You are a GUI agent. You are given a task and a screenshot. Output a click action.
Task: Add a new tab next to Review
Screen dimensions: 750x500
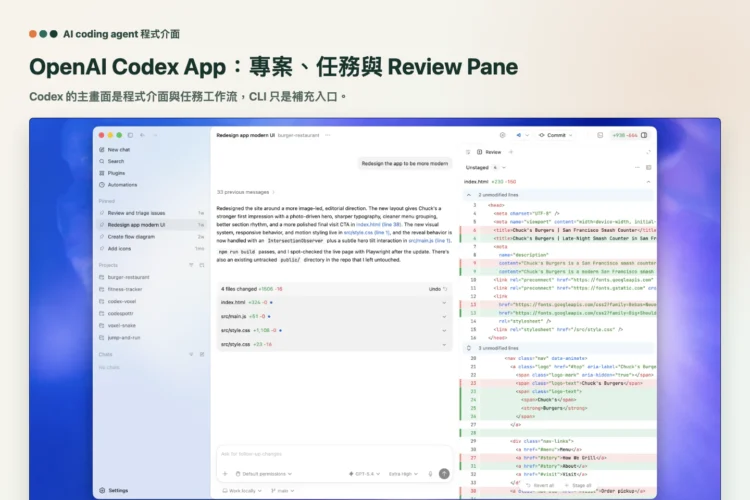[511, 152]
